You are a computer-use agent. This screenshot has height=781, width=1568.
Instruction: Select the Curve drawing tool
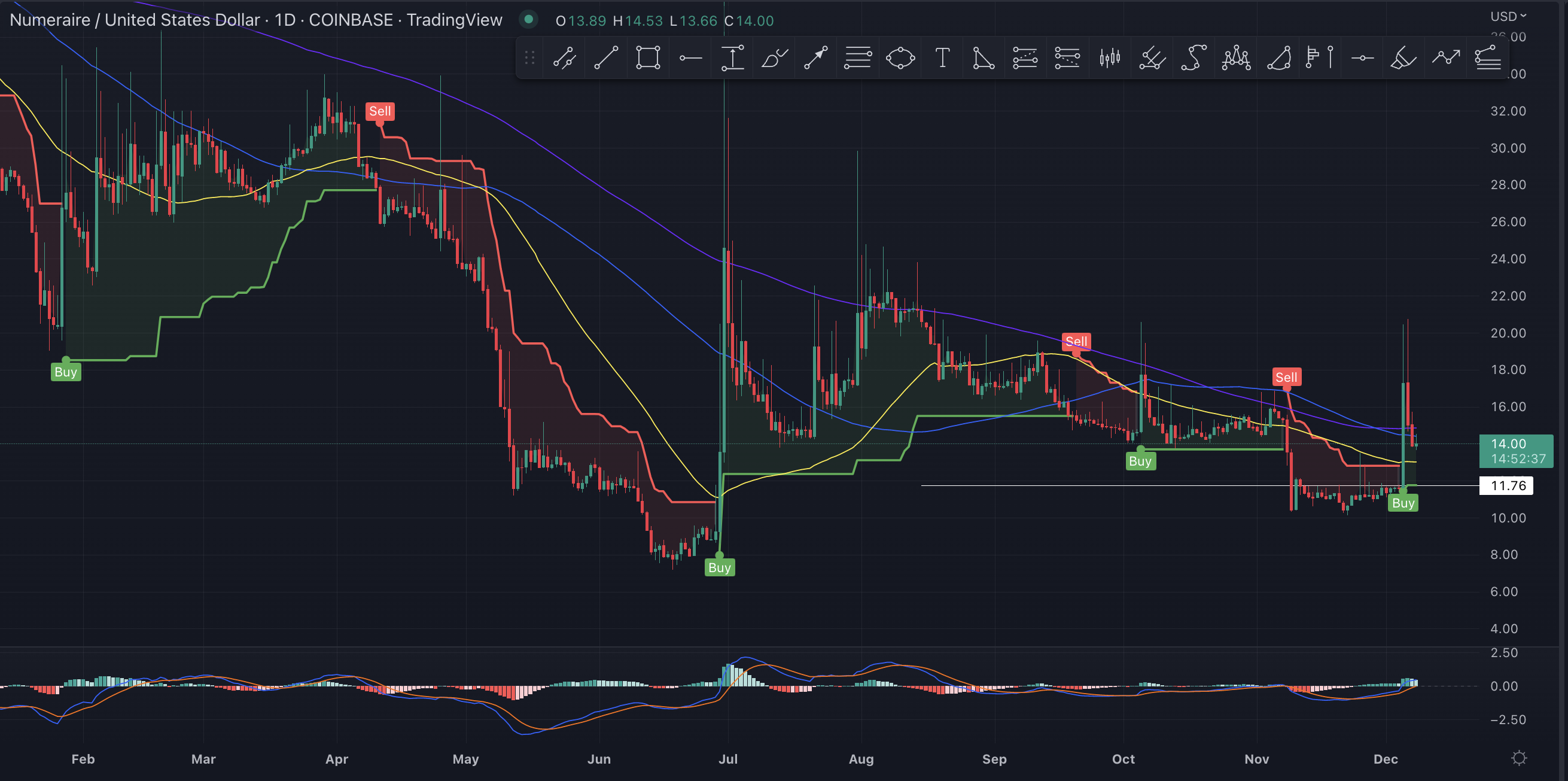point(1193,58)
